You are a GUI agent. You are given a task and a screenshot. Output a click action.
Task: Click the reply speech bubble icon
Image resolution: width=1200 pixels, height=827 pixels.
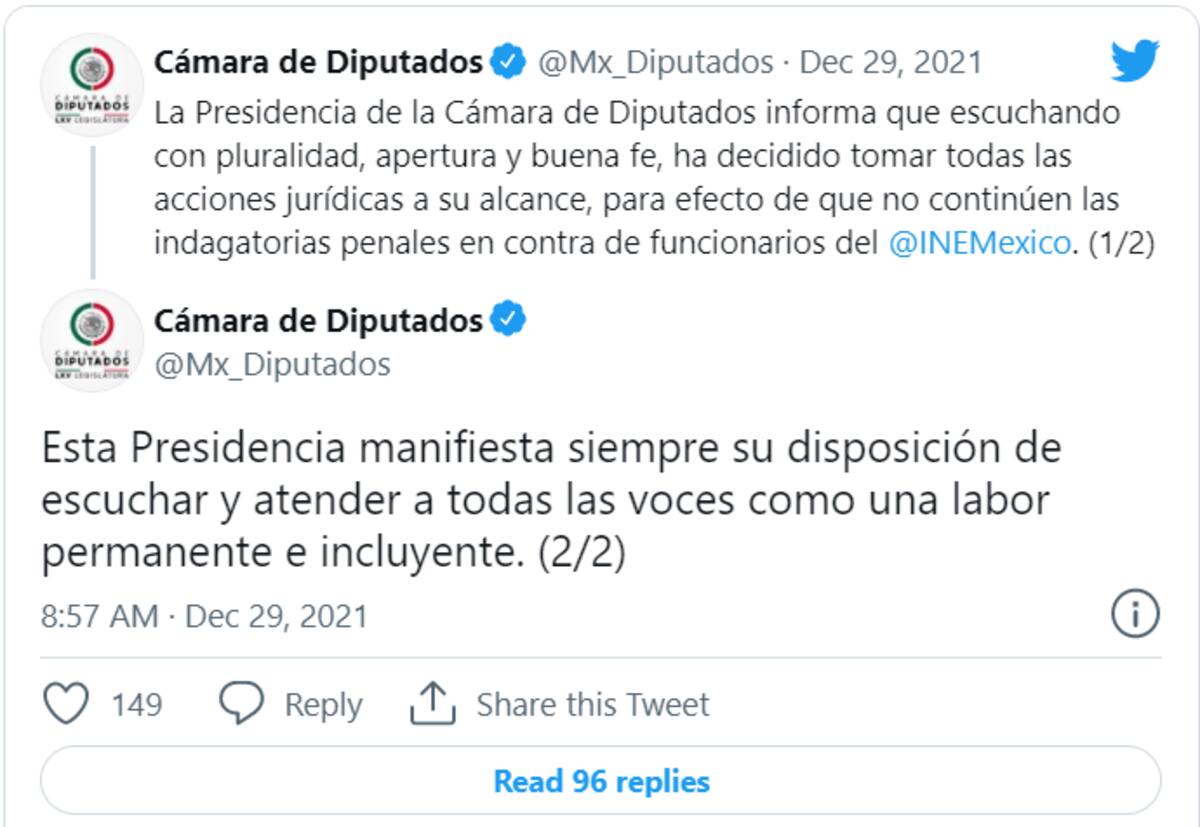pos(241,703)
